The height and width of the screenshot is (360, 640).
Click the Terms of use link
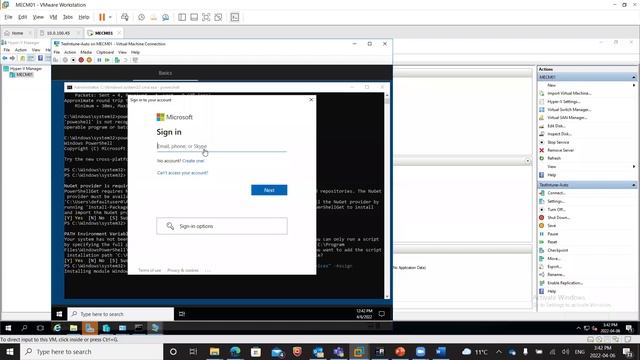pos(149,270)
